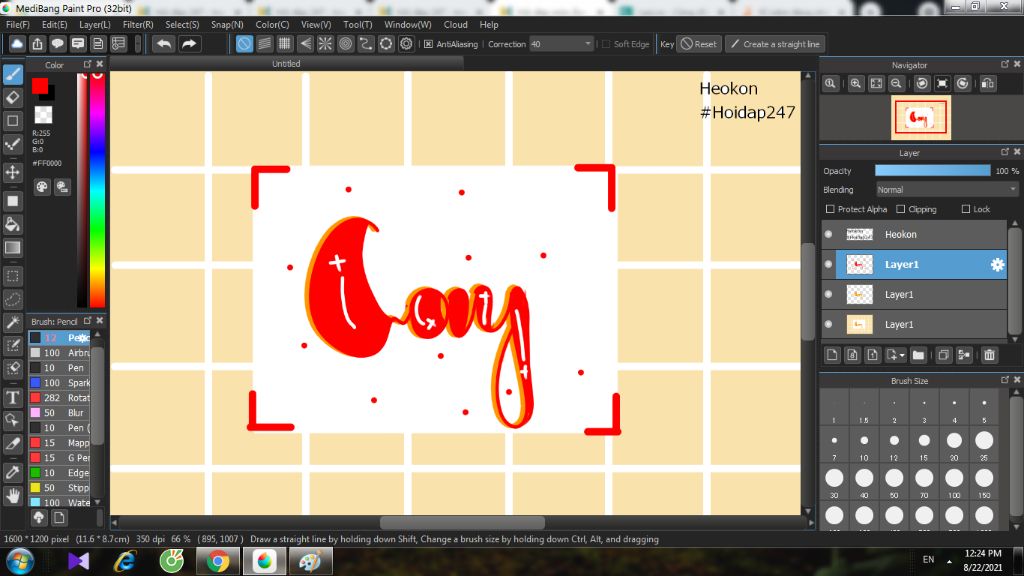Select the Lasso tool
Image resolution: width=1024 pixels, height=576 pixels.
tap(13, 300)
